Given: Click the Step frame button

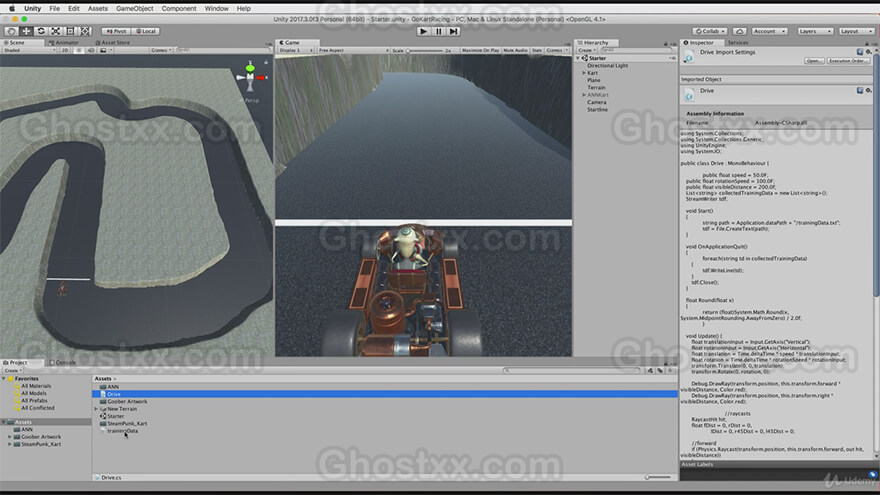Looking at the screenshot, I should coord(453,31).
